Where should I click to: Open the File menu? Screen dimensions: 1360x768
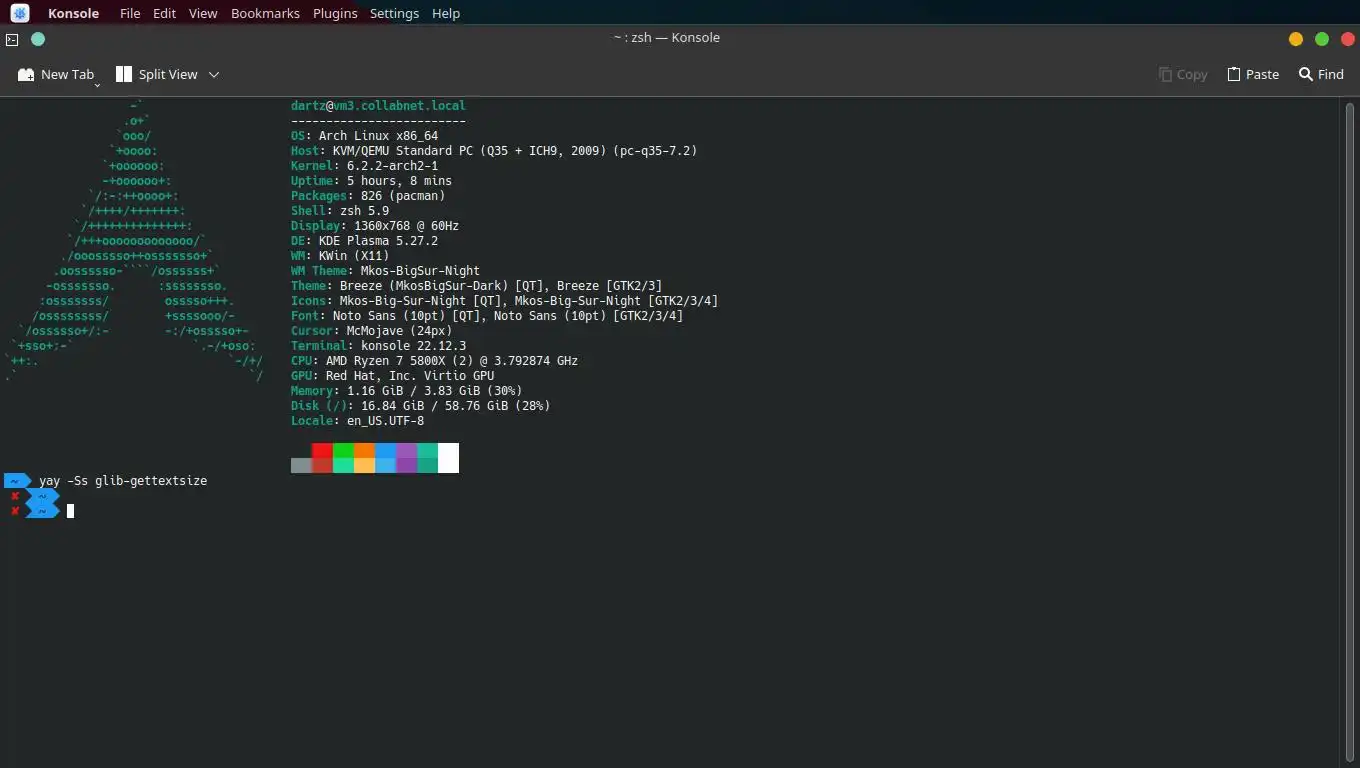click(130, 13)
